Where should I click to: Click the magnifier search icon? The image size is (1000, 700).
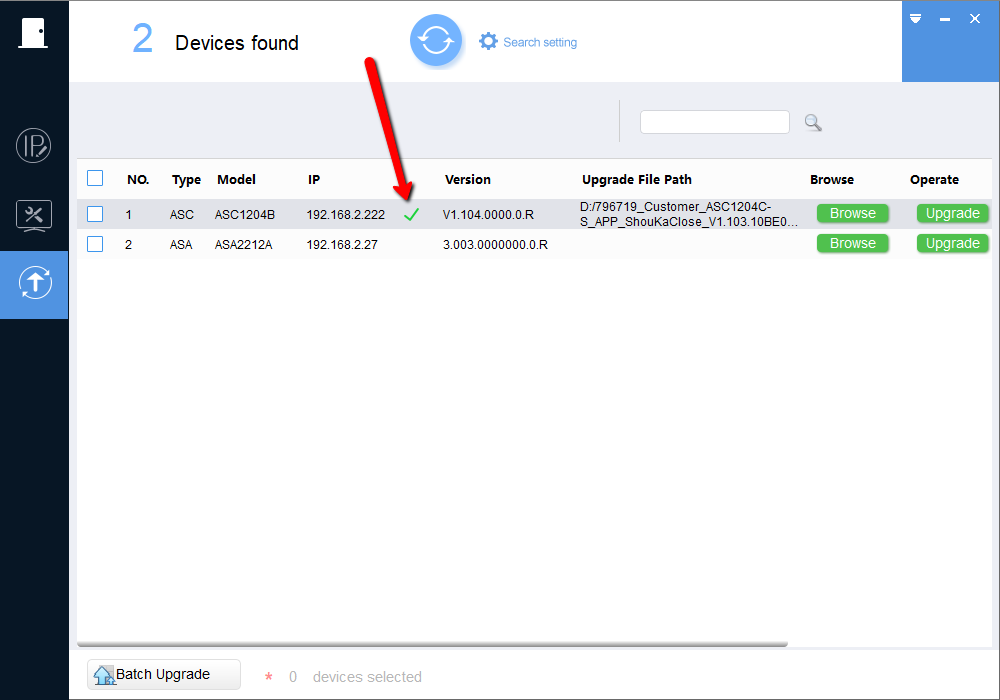point(812,122)
